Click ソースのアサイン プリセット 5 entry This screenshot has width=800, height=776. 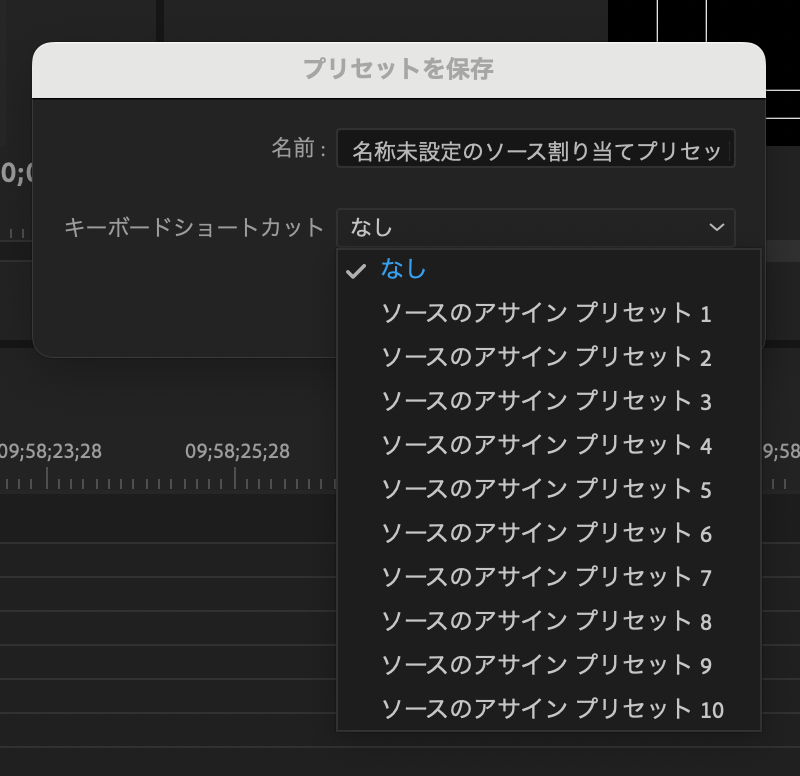click(x=546, y=490)
